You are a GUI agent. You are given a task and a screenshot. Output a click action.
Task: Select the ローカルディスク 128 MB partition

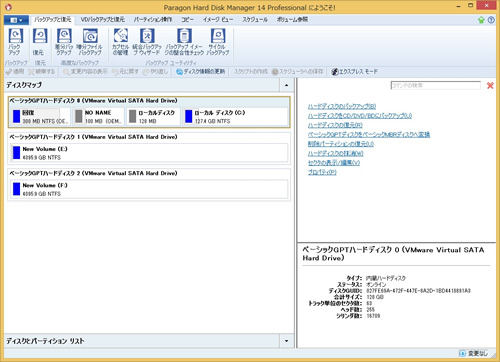153,117
